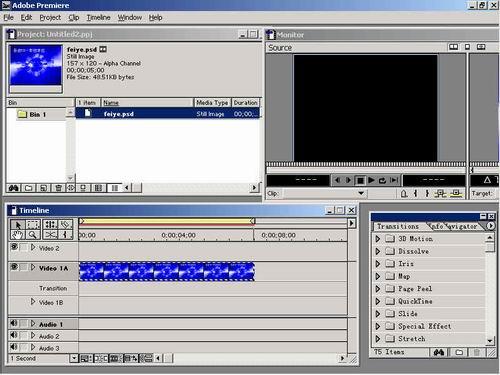Expand the Audio 1 track triangle

[33, 323]
